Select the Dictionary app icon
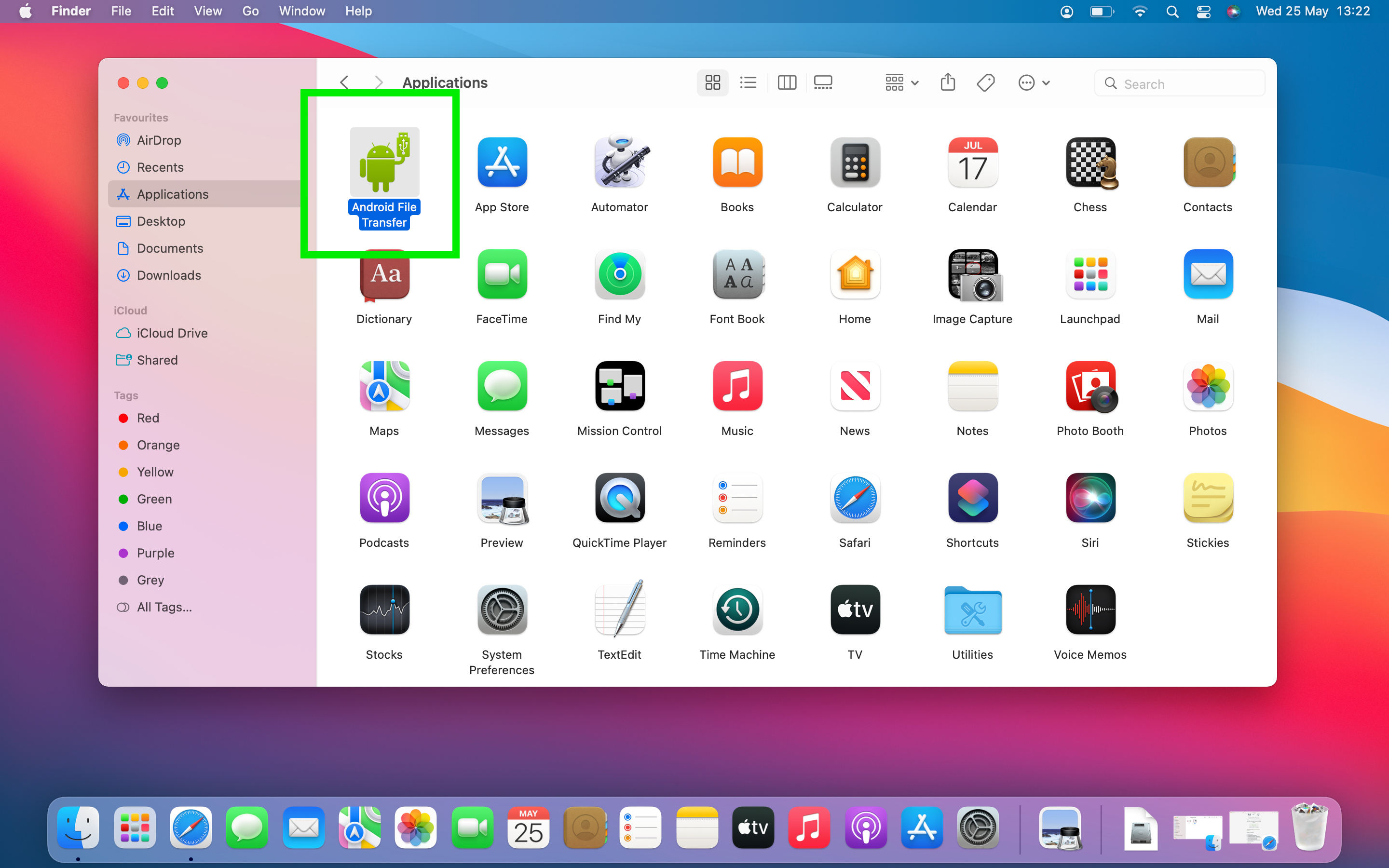This screenshot has width=1389, height=868. coord(384,274)
